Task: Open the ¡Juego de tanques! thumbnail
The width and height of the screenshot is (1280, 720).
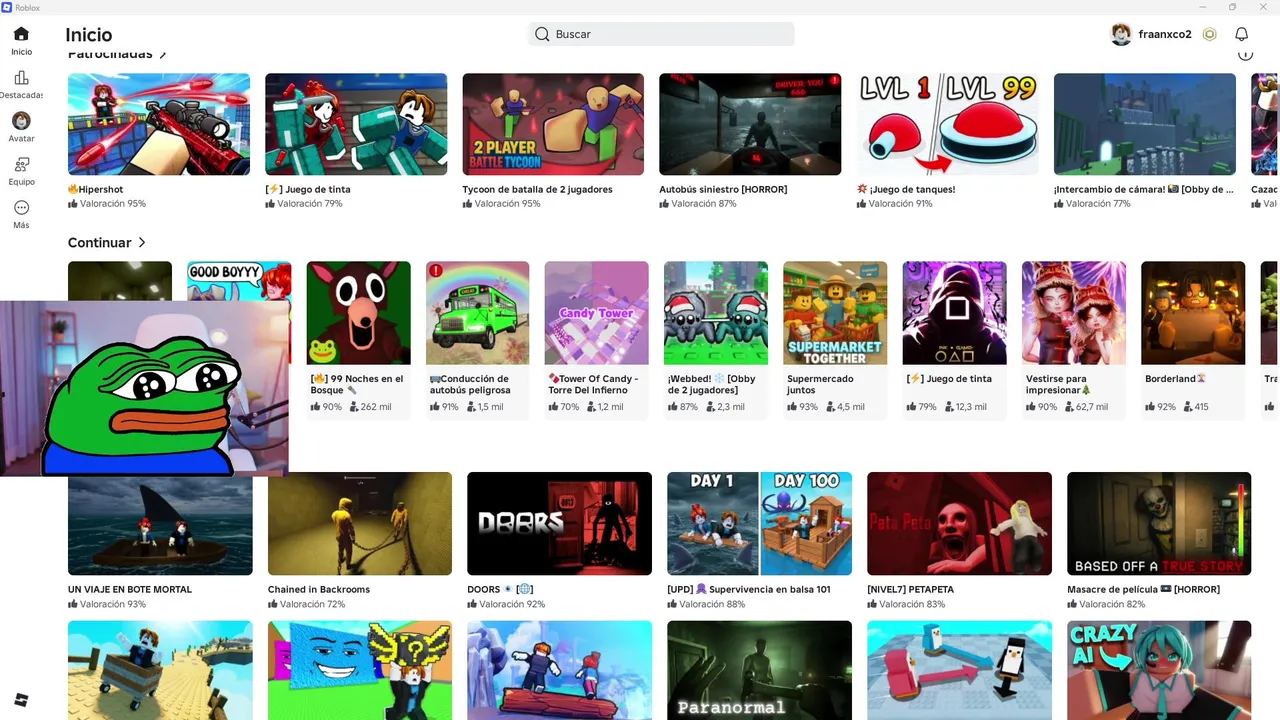Action: pos(947,124)
